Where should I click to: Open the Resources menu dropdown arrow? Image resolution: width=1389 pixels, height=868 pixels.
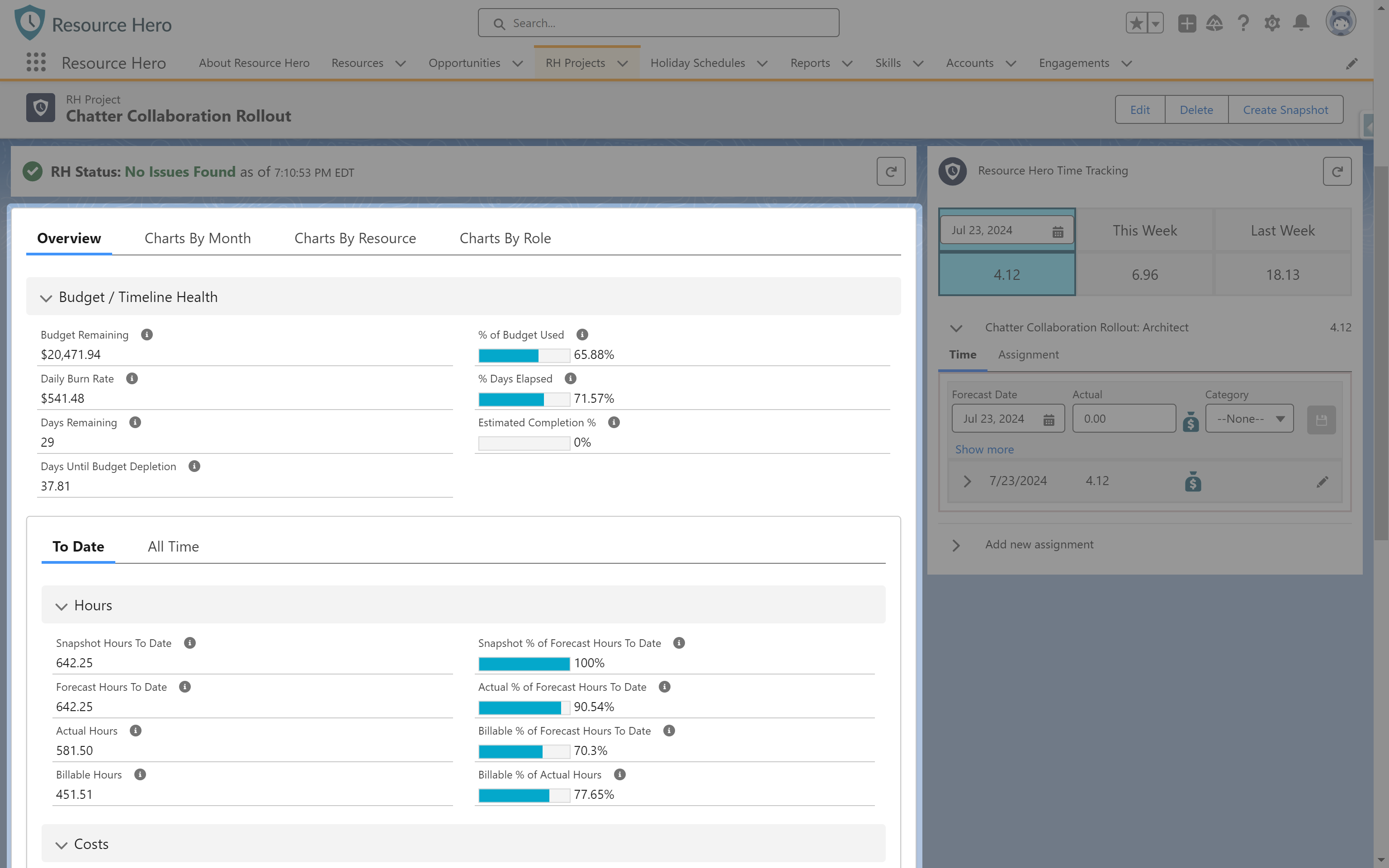coord(401,63)
